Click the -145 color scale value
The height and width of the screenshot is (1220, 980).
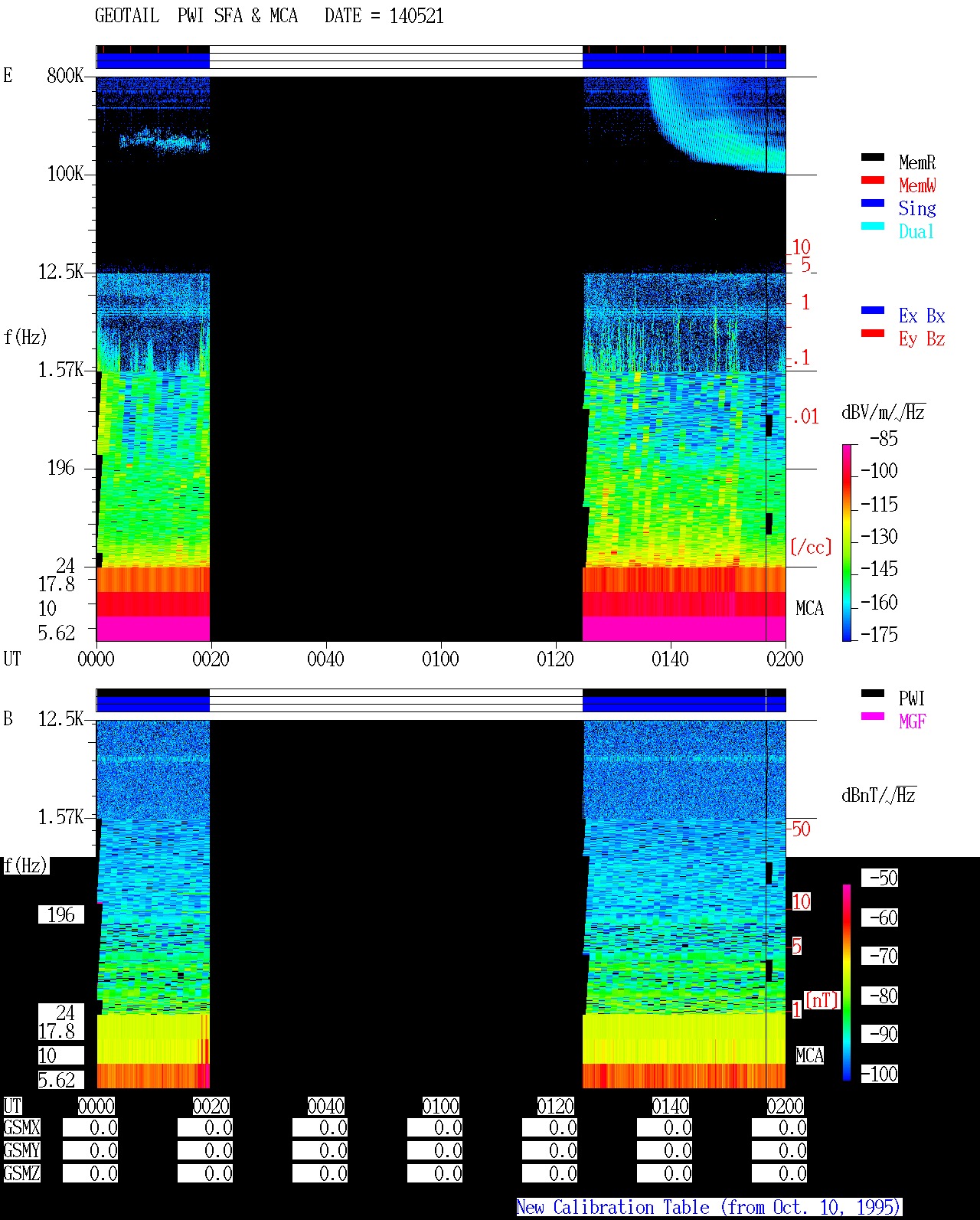[x=879, y=568]
